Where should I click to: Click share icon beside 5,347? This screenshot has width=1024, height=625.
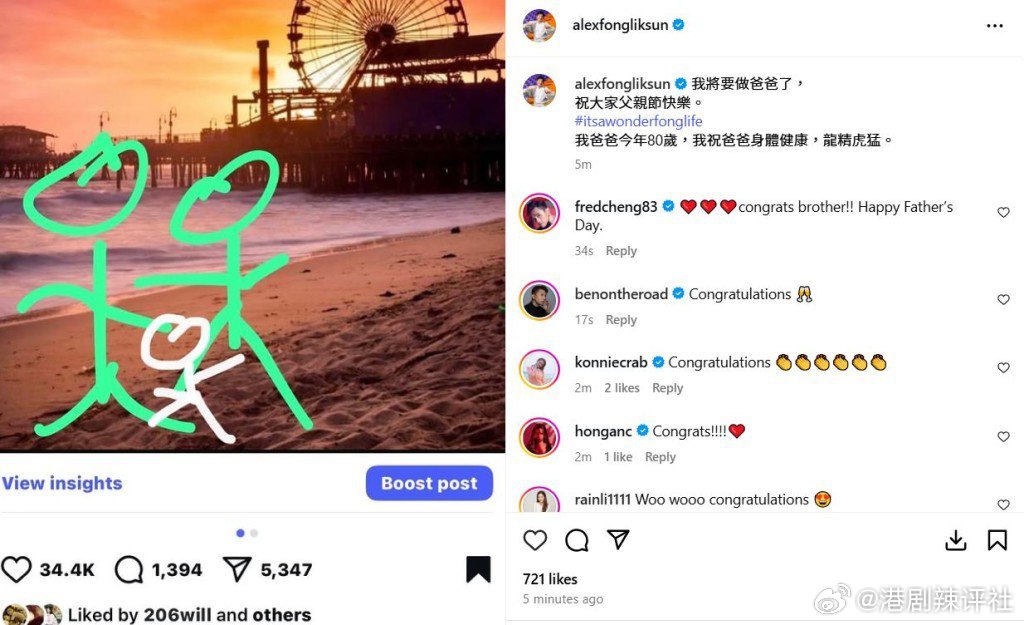(x=237, y=569)
